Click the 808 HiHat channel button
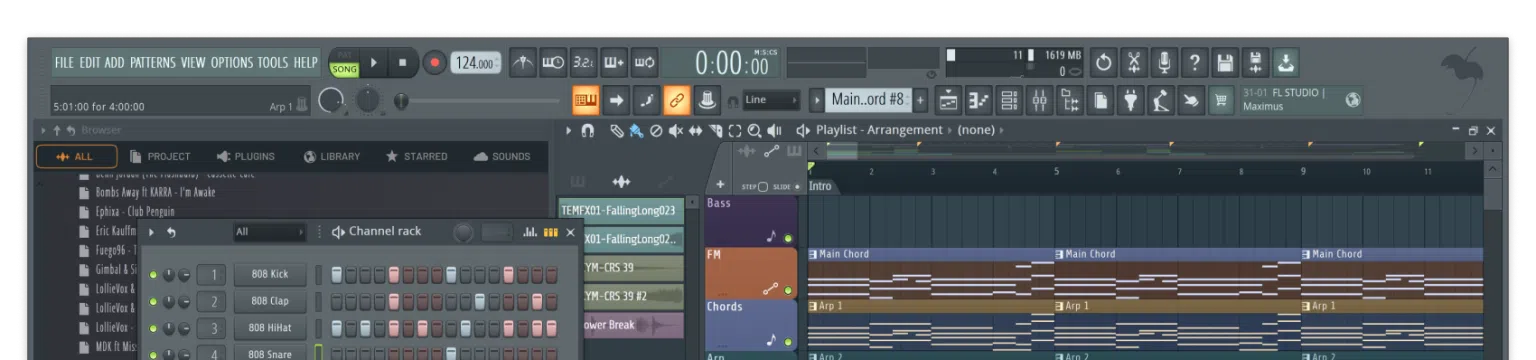Screen dimensions: 1536x360 point(270,327)
